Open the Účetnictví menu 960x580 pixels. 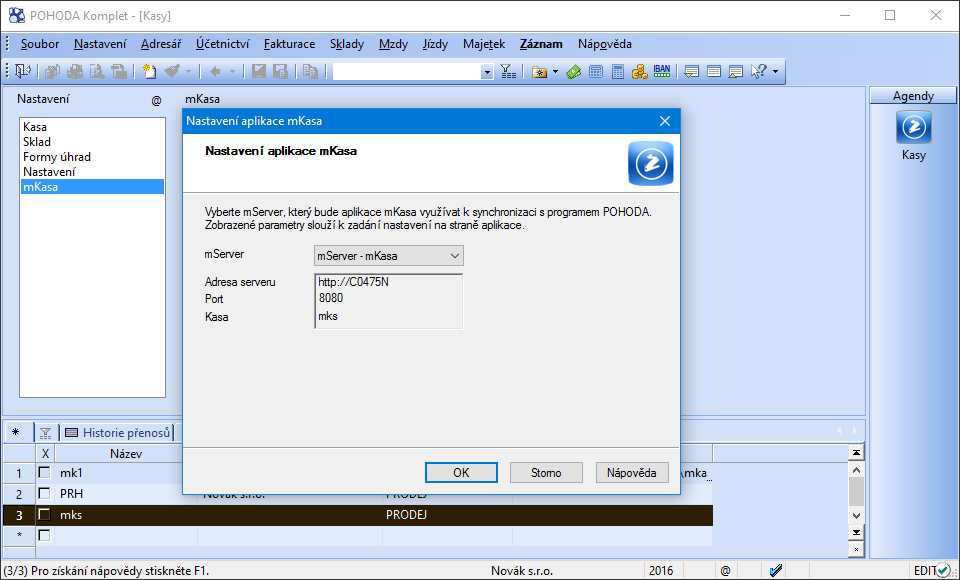pos(223,44)
